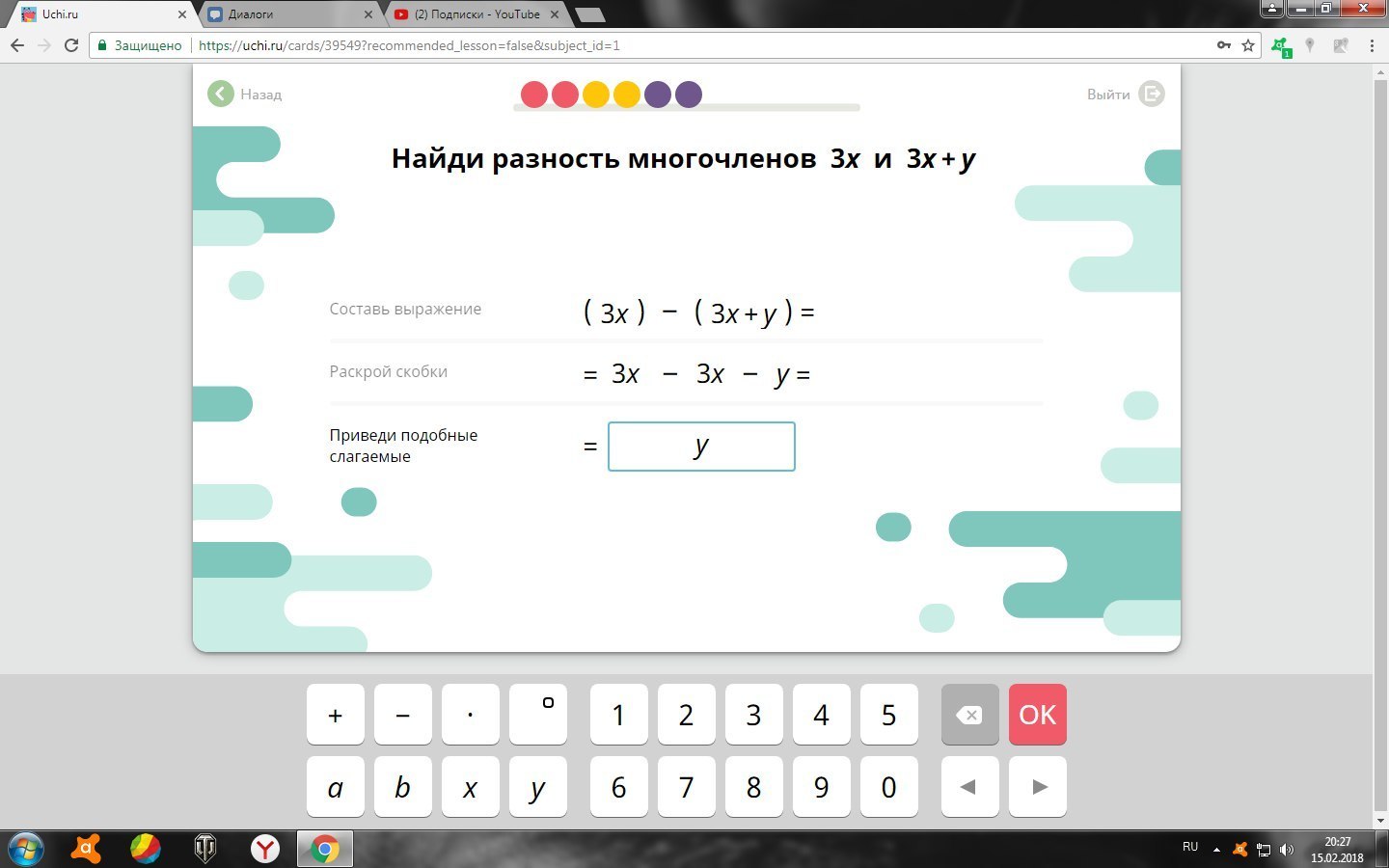Open the Chrome three-dot menu

1372,45
